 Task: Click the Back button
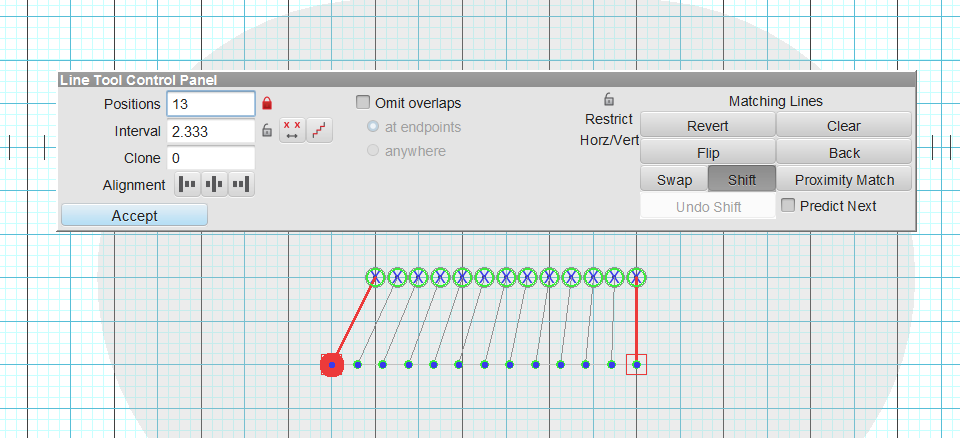pyautogui.click(x=844, y=153)
